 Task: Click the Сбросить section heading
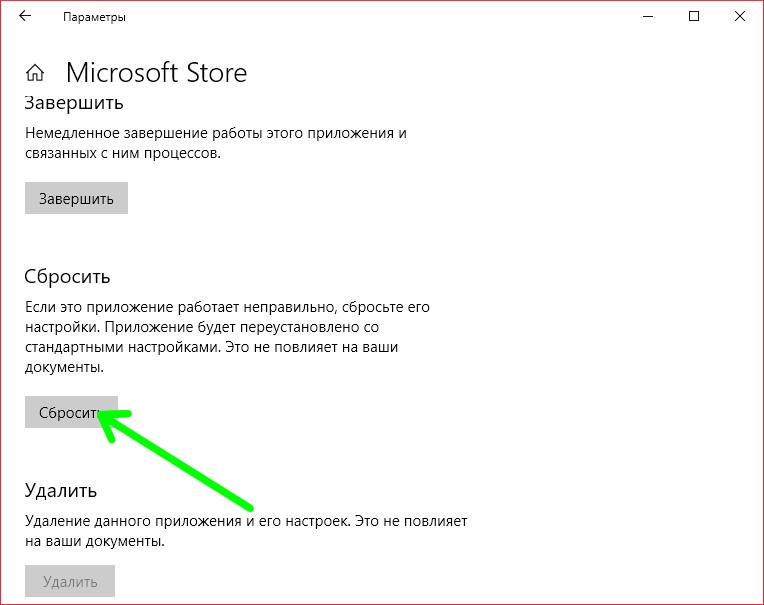67,277
